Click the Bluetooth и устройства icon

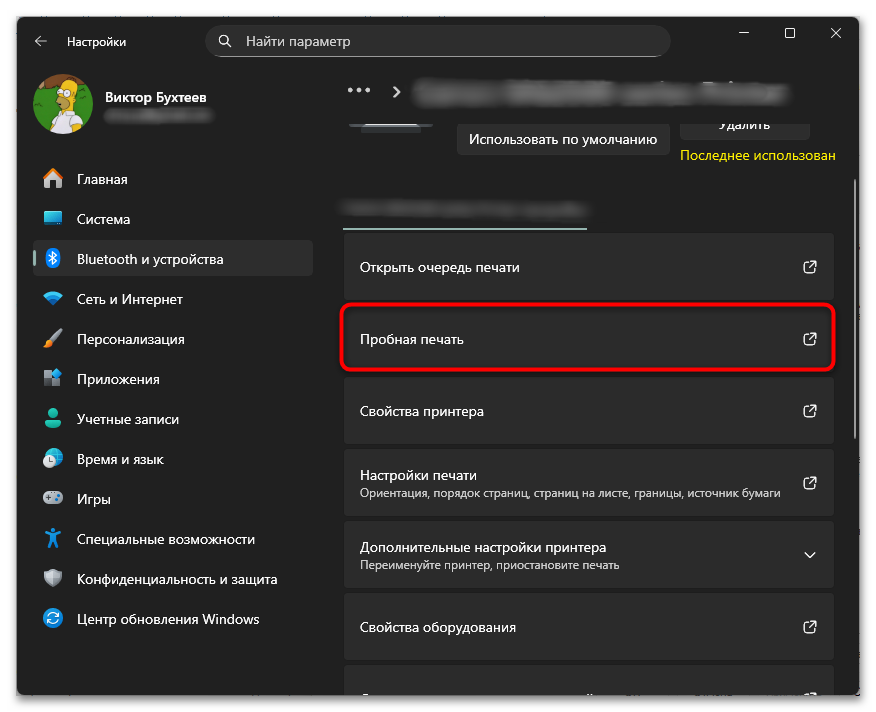coord(53,258)
